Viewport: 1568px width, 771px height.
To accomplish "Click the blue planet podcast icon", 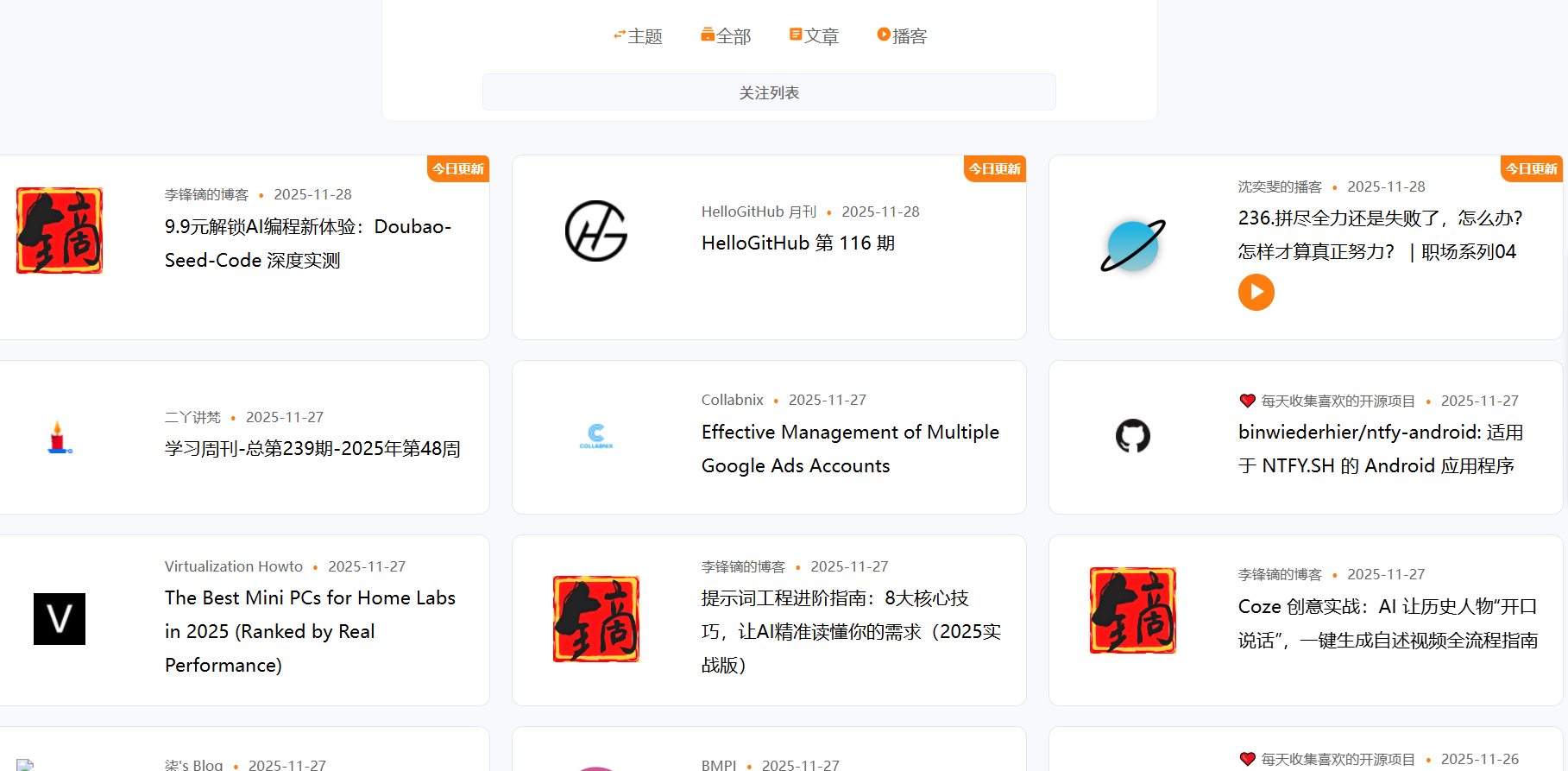I will pos(1132,246).
